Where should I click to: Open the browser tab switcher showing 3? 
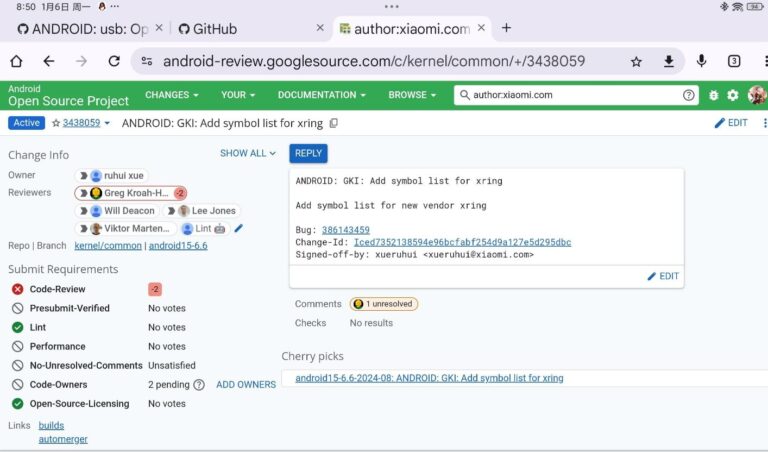click(x=734, y=61)
